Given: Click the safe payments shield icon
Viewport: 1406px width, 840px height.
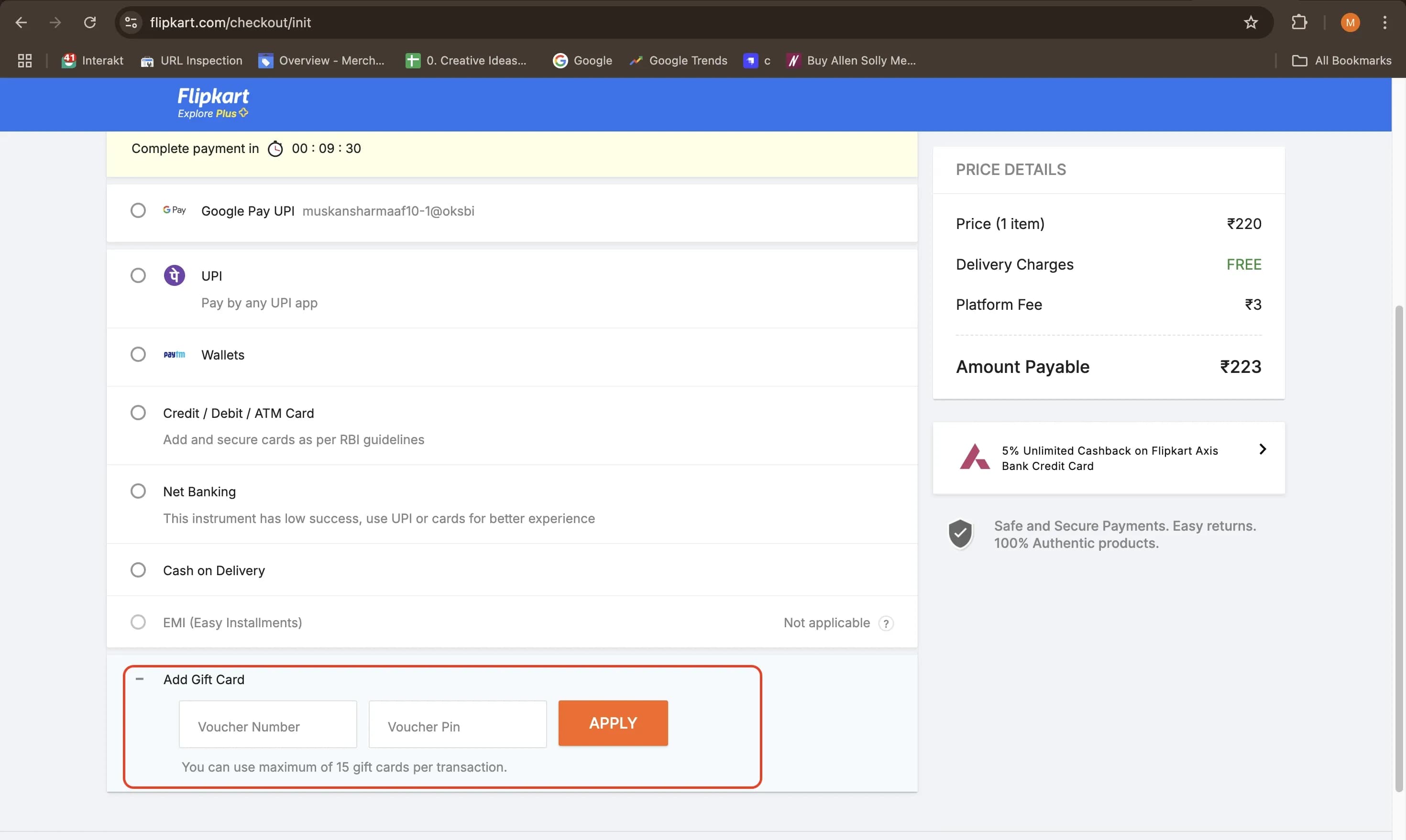Looking at the screenshot, I should (x=961, y=533).
